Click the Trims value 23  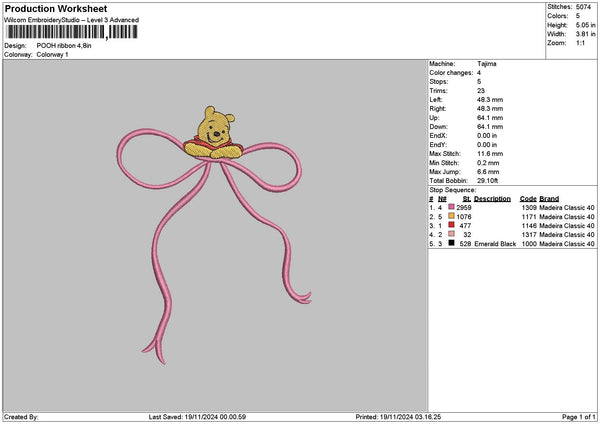click(x=481, y=91)
